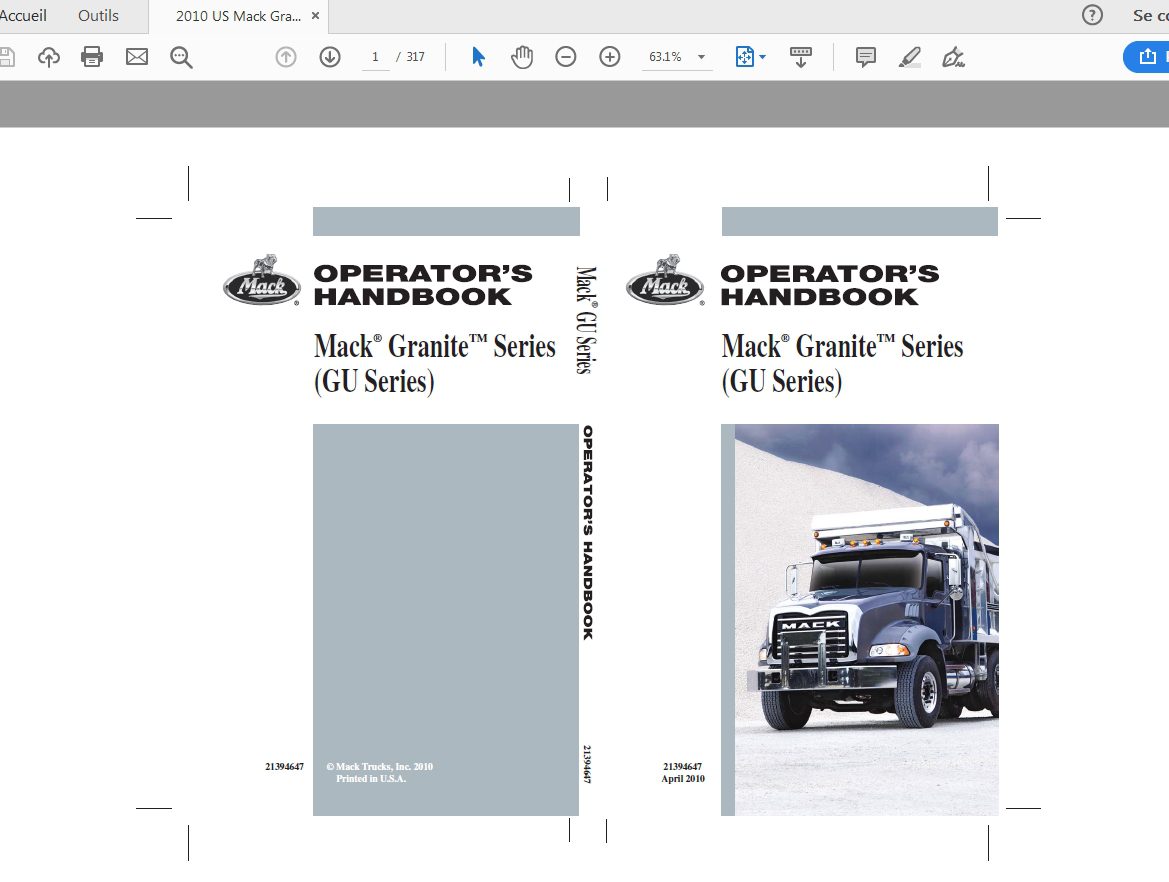Image resolution: width=1169 pixels, height=882 pixels.
Task: Print the document with the printer icon
Action: click(92, 57)
